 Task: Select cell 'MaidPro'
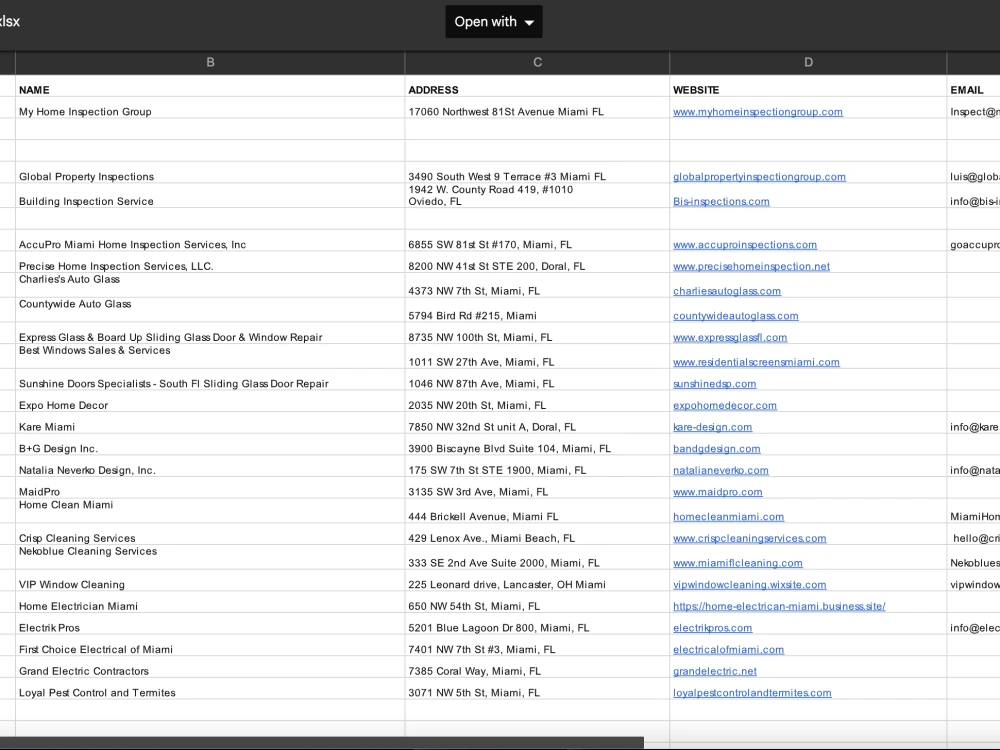click(210, 489)
